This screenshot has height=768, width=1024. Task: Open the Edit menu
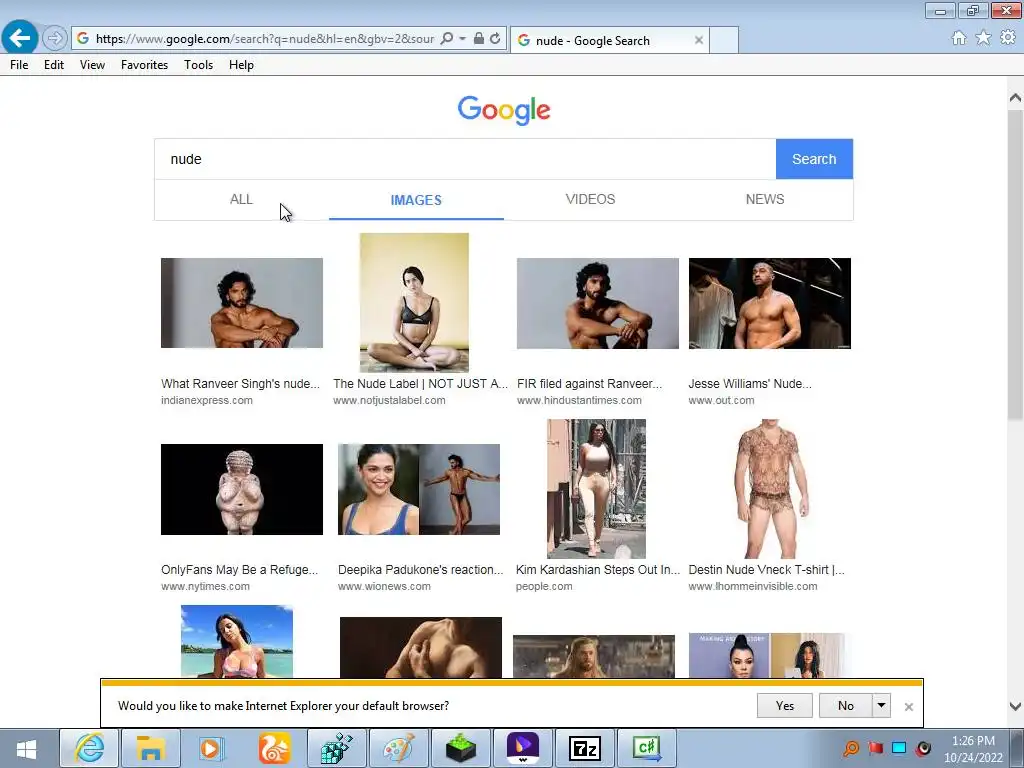54,65
